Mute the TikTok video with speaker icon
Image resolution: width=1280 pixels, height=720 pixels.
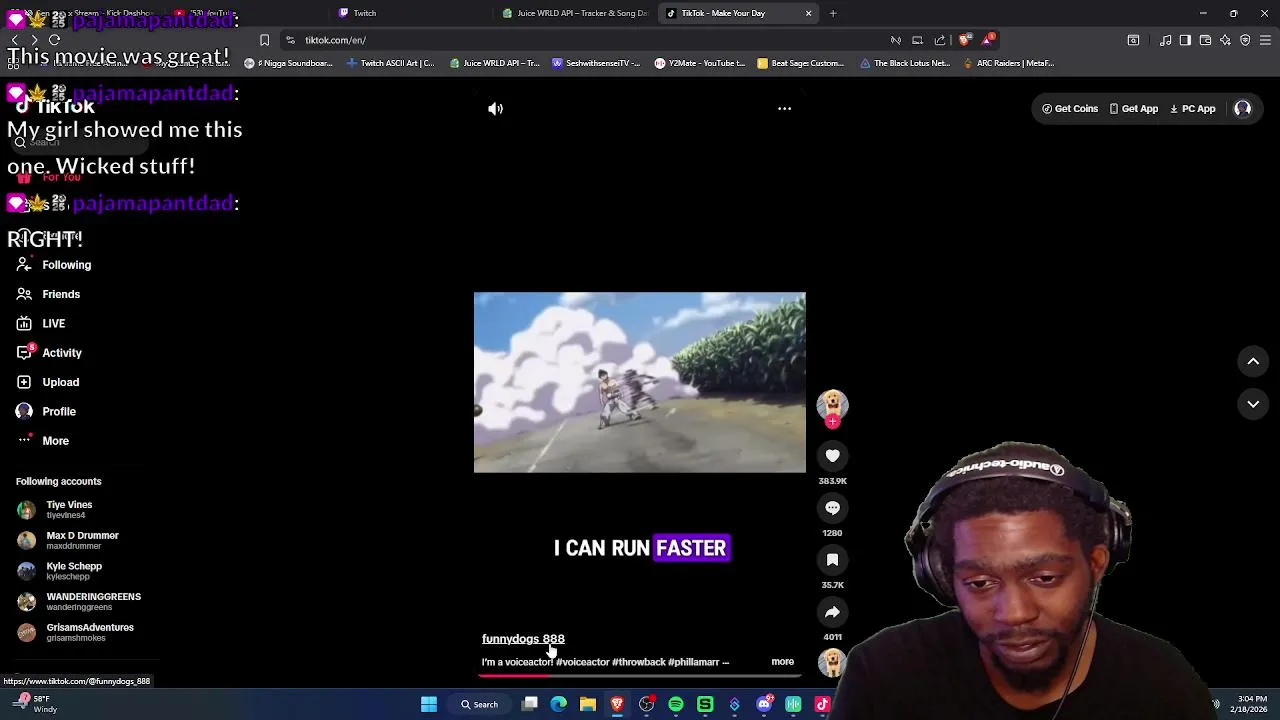click(x=495, y=109)
